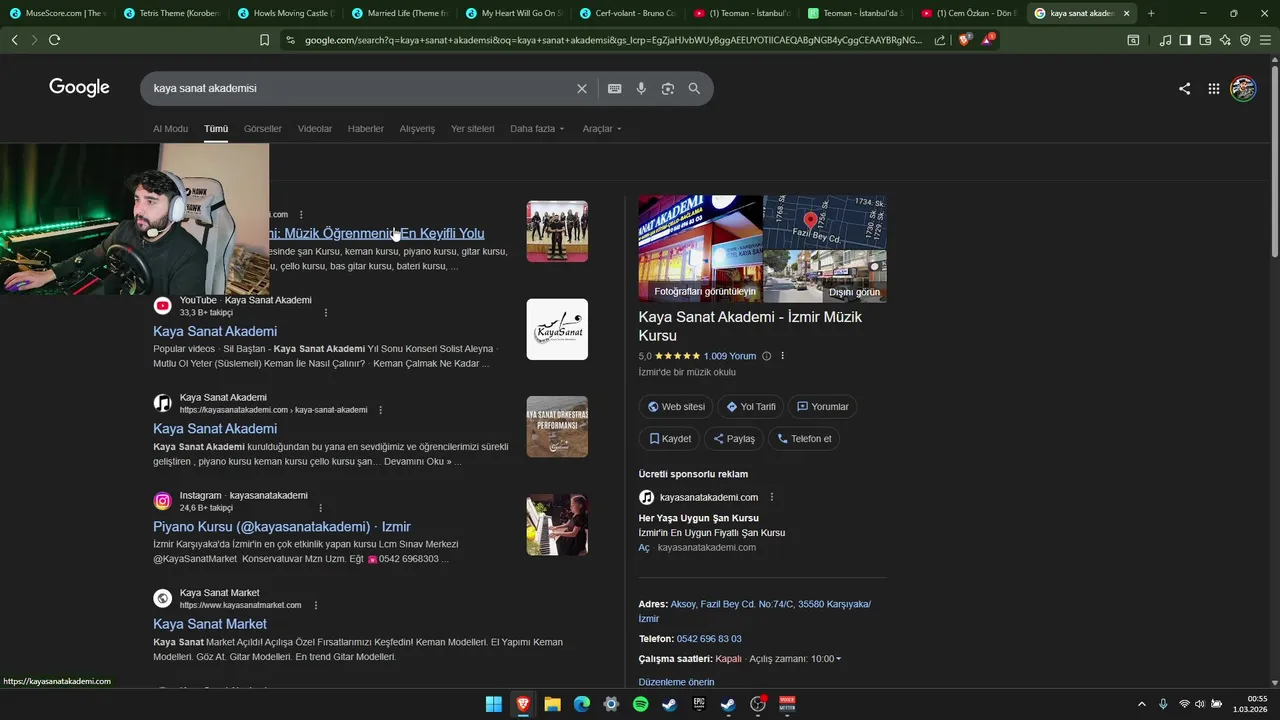Viewport: 1280px width, 720px height.
Task: Switch to the Tetris Theme browser tab
Action: click(x=173, y=14)
